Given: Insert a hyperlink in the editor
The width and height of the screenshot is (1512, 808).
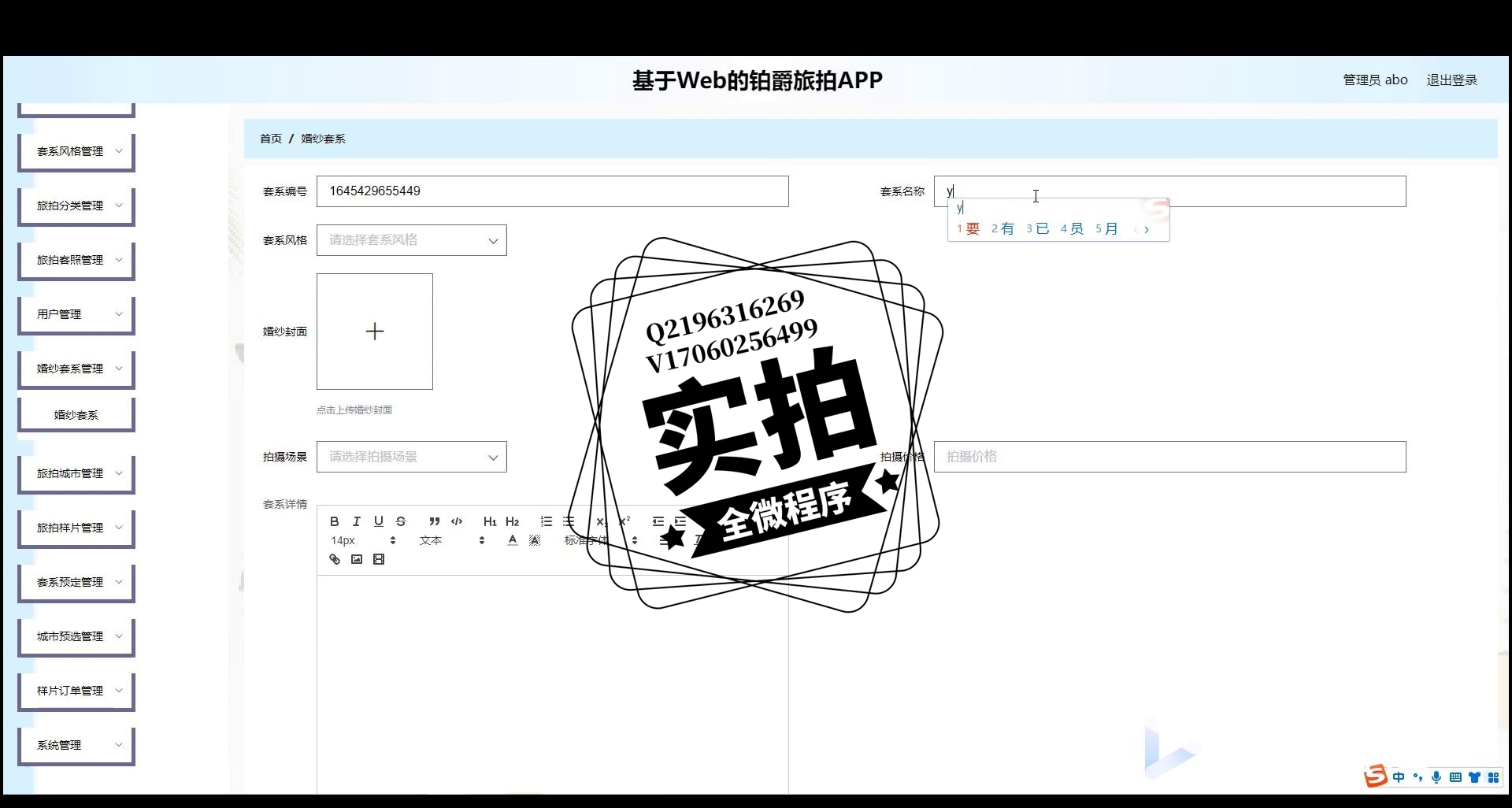Looking at the screenshot, I should coord(335,559).
